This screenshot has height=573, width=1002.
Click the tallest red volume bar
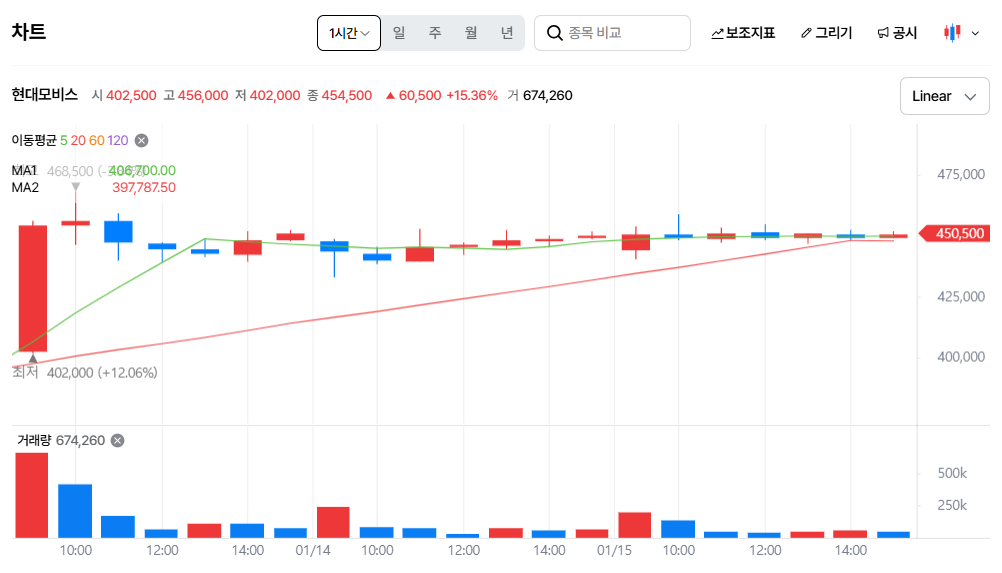(x=31, y=496)
